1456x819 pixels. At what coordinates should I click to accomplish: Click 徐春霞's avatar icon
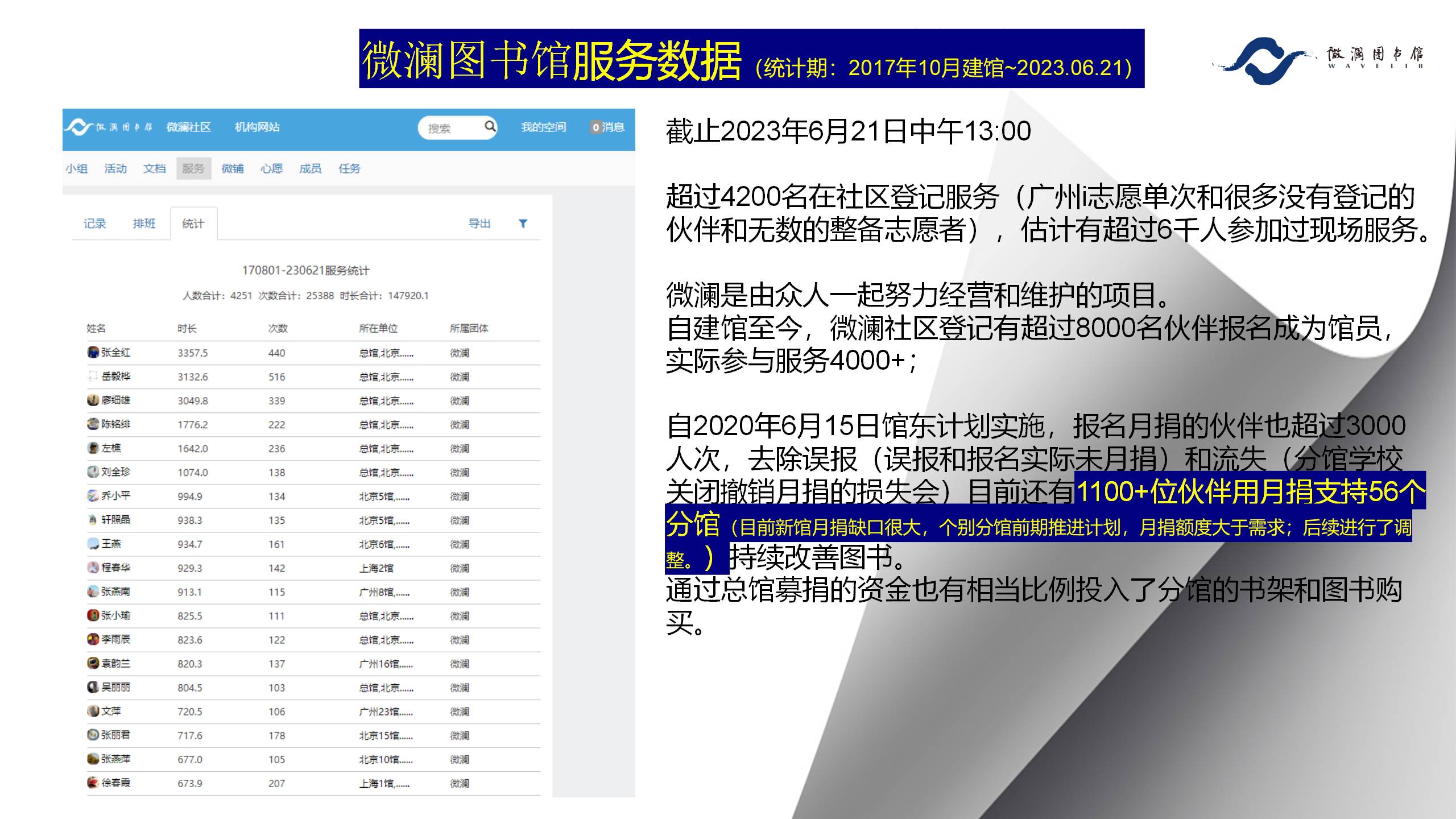coord(93,782)
